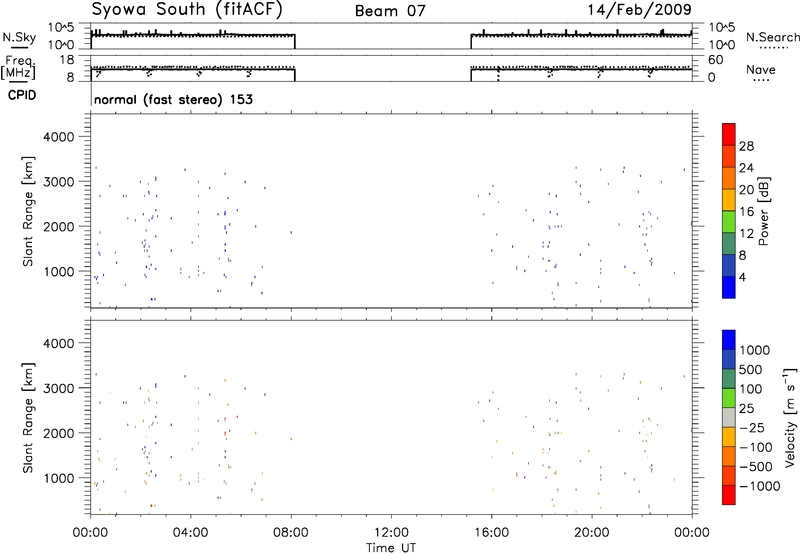Click the 'N.Search' legend label

click(x=773, y=37)
